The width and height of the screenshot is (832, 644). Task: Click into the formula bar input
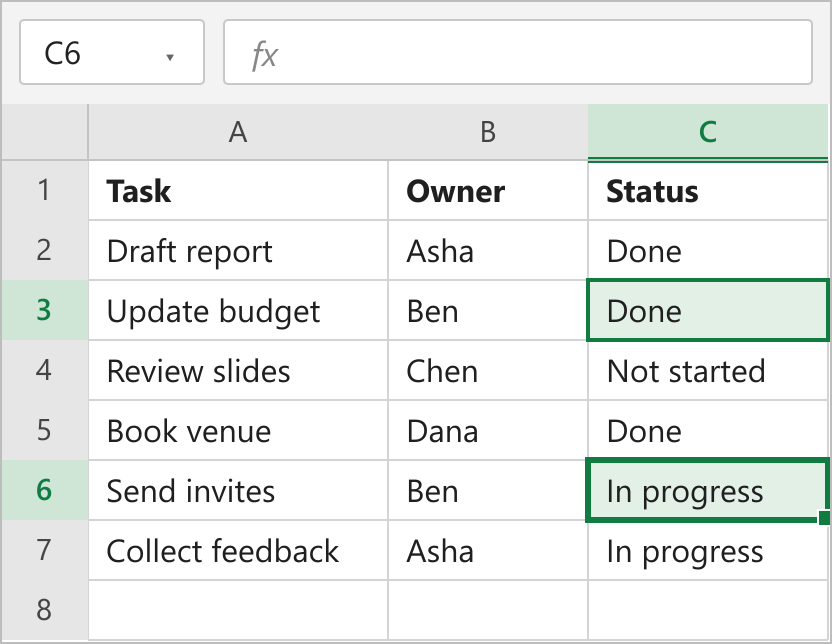[518, 52]
